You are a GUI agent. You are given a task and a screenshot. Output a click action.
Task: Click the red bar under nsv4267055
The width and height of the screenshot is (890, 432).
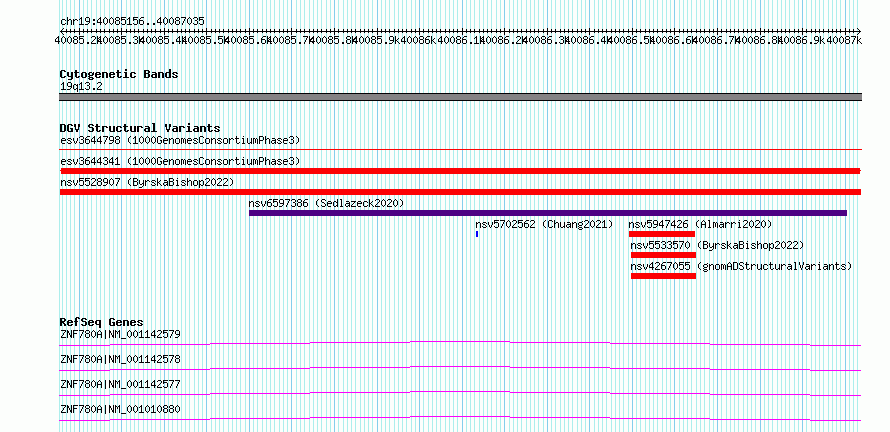tap(663, 276)
